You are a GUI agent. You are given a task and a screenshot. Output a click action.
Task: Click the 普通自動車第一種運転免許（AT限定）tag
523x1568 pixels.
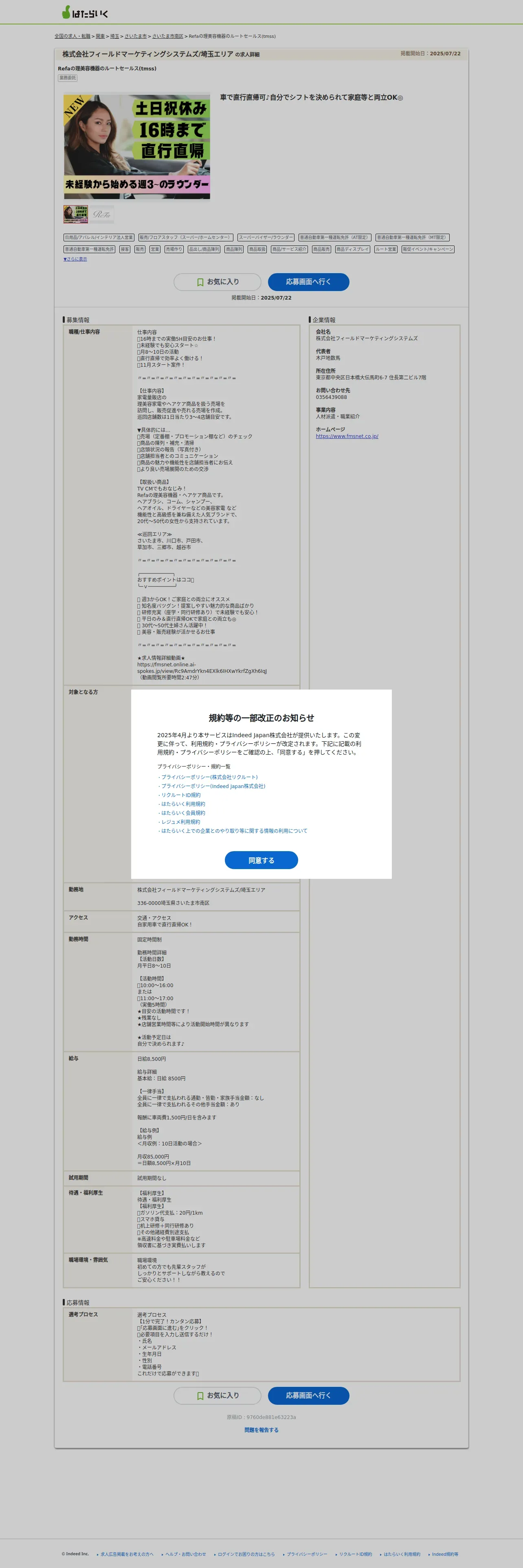coord(334,237)
